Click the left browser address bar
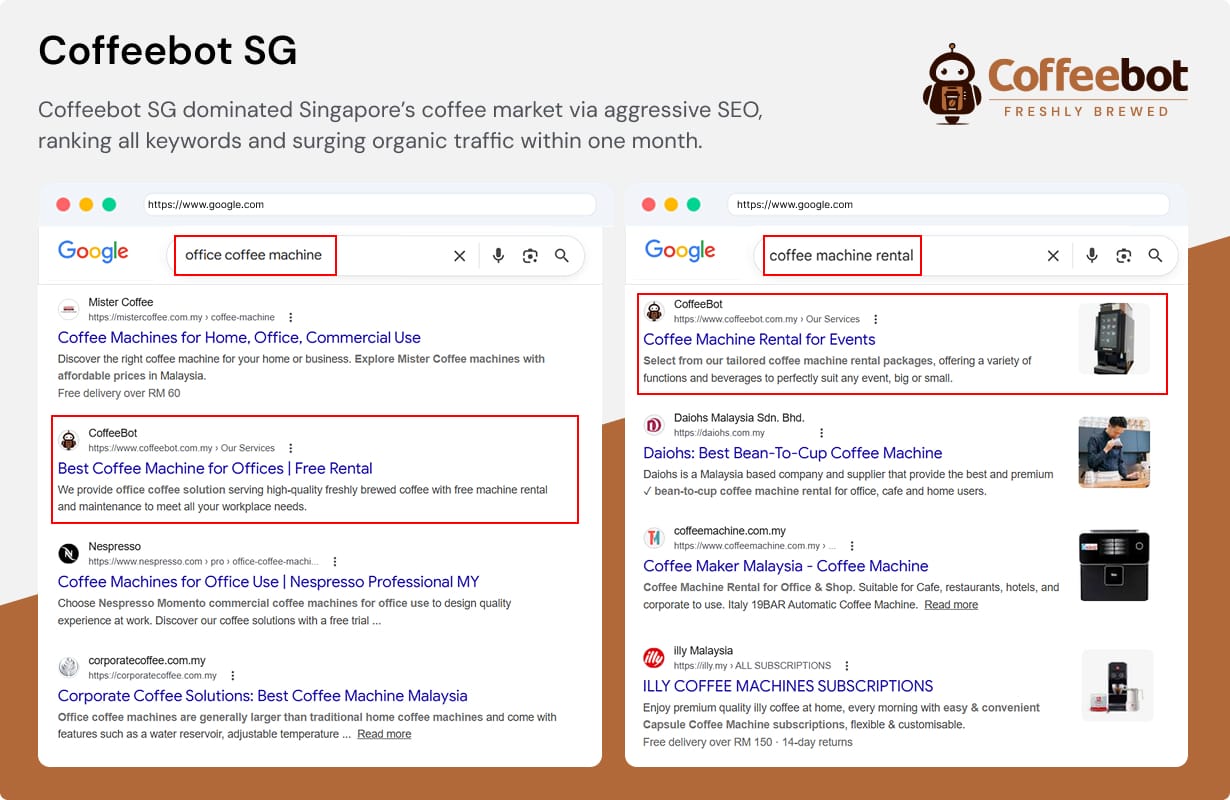The image size is (1230, 800). 369,204
